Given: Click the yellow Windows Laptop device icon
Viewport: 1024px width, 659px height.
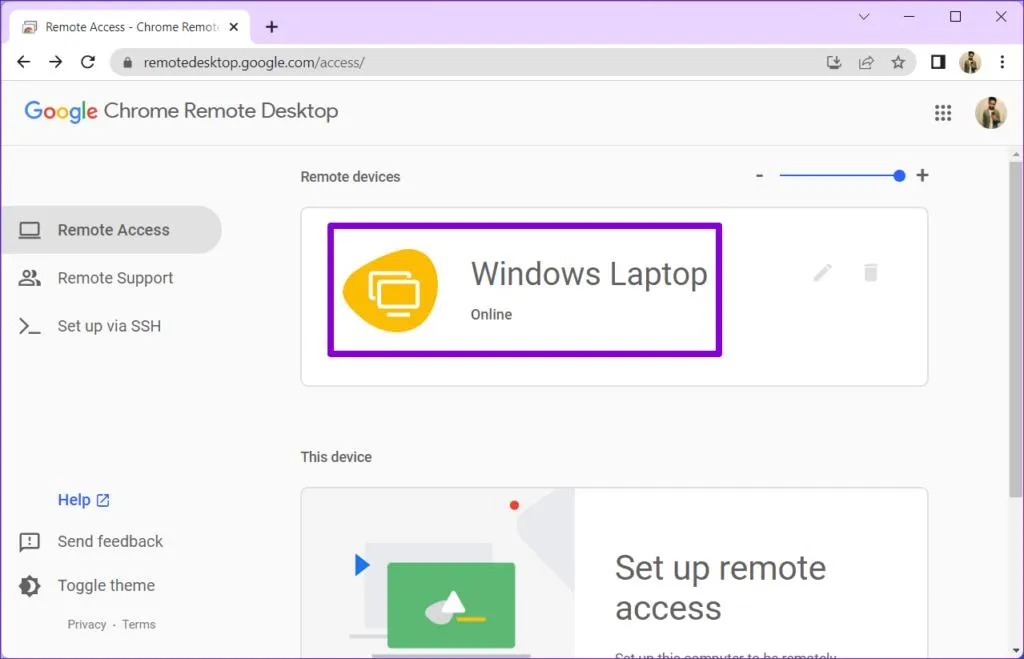Looking at the screenshot, I should pos(391,290).
